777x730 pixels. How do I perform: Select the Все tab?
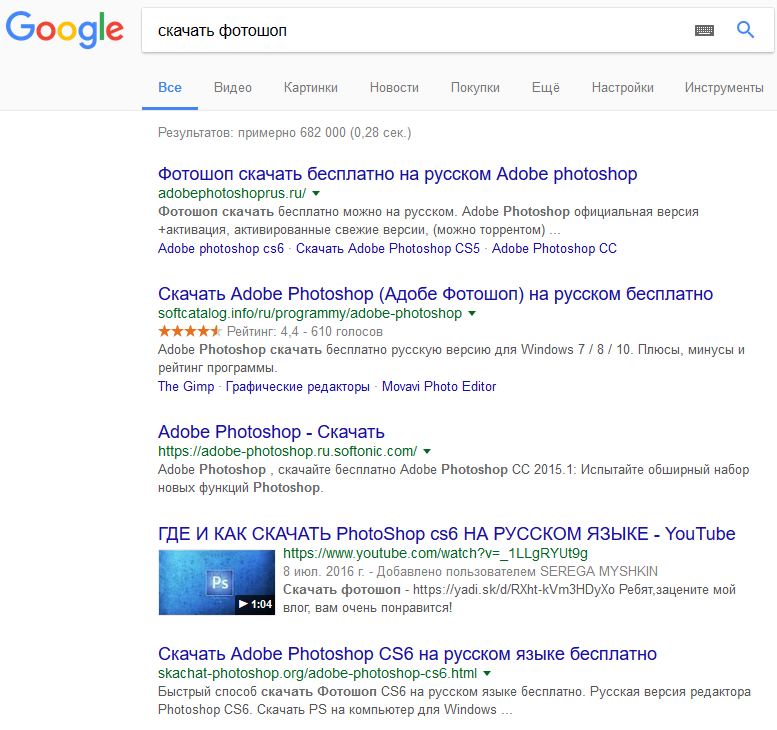[169, 88]
